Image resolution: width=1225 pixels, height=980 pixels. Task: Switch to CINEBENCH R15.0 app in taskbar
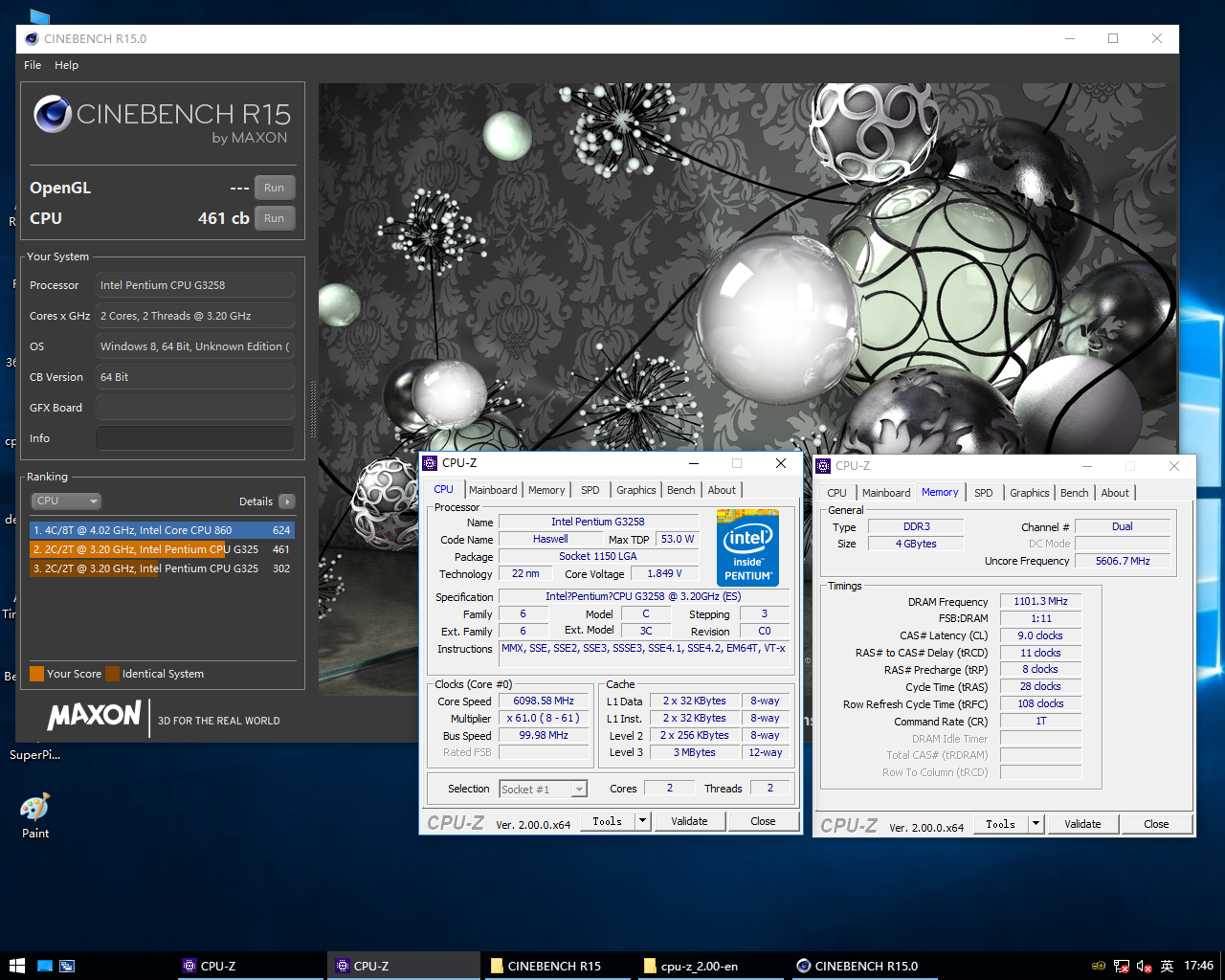pos(867,966)
